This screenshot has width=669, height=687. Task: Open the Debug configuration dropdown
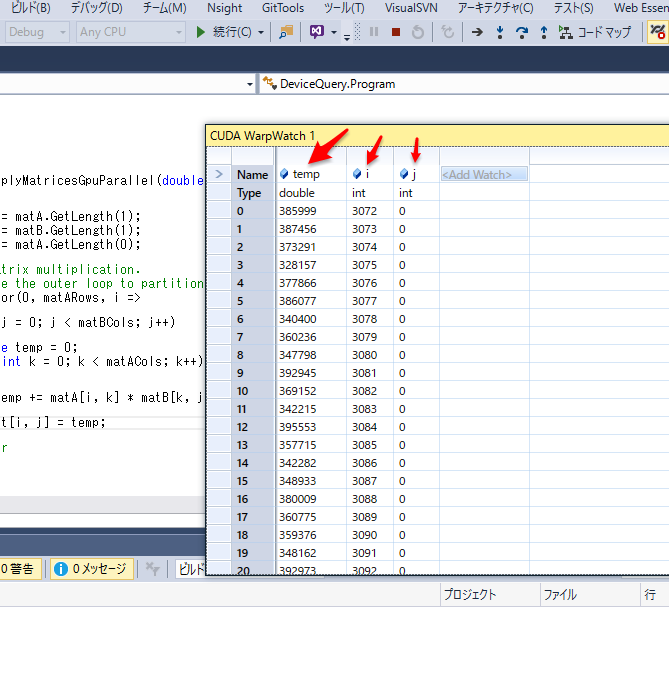pyautogui.click(x=37, y=32)
